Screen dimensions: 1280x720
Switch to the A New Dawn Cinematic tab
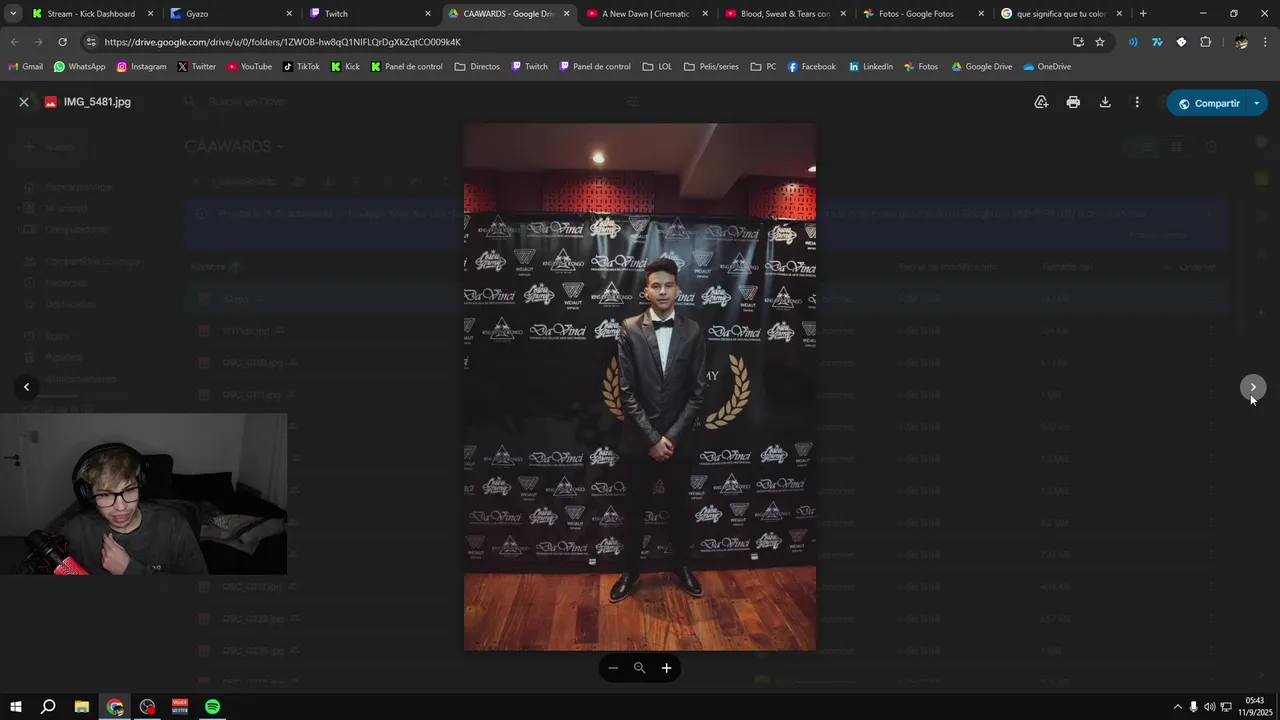click(x=646, y=14)
